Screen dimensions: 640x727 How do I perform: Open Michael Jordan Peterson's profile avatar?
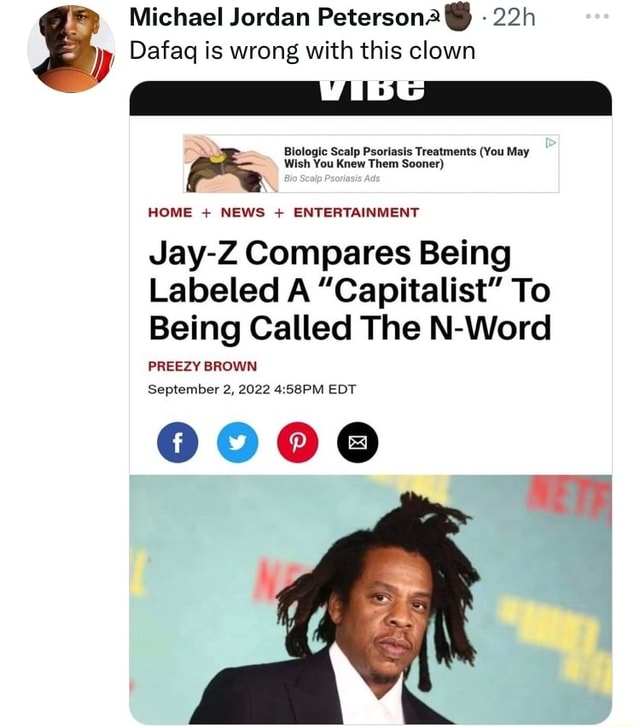click(71, 49)
